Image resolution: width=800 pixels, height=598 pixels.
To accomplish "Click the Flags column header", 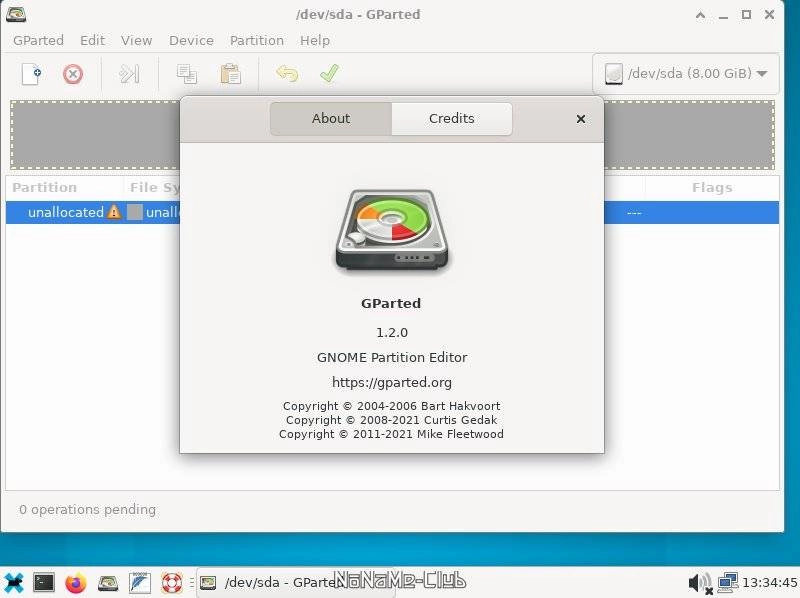I will (x=712, y=188).
